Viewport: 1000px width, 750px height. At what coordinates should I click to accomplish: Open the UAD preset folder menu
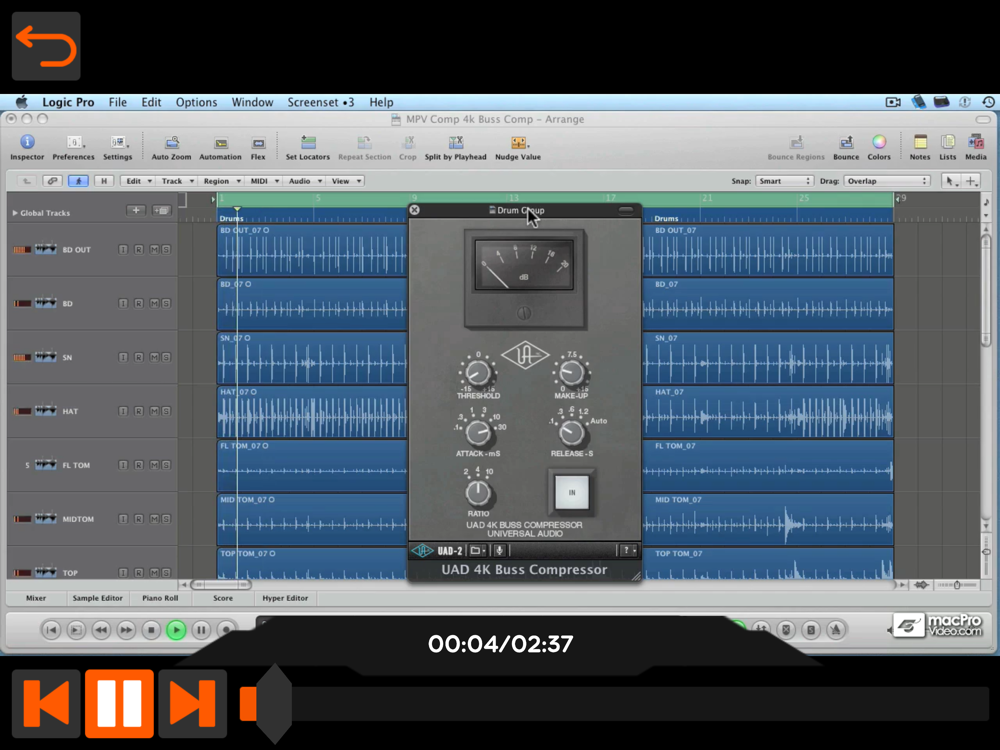(478, 550)
